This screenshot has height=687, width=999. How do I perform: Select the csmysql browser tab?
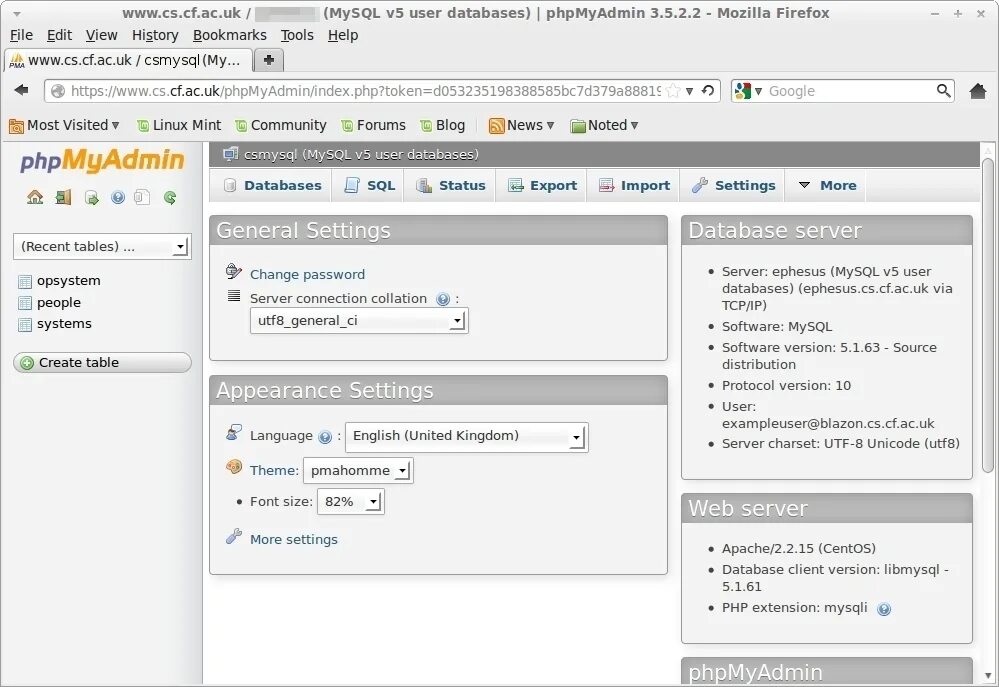coord(129,60)
